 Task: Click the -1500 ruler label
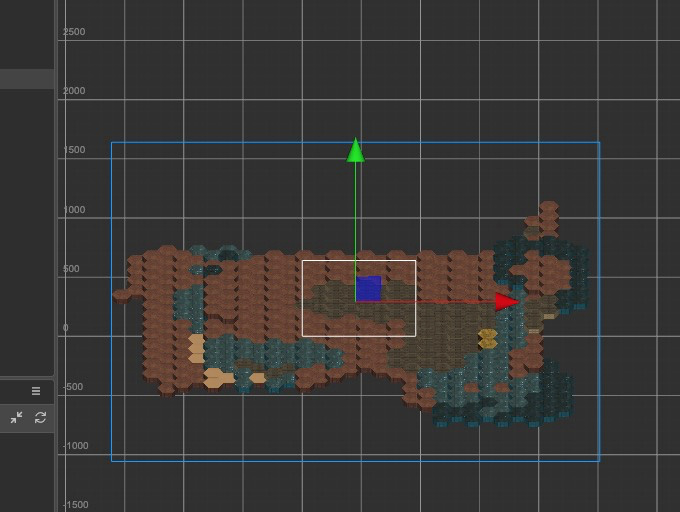tap(75, 504)
